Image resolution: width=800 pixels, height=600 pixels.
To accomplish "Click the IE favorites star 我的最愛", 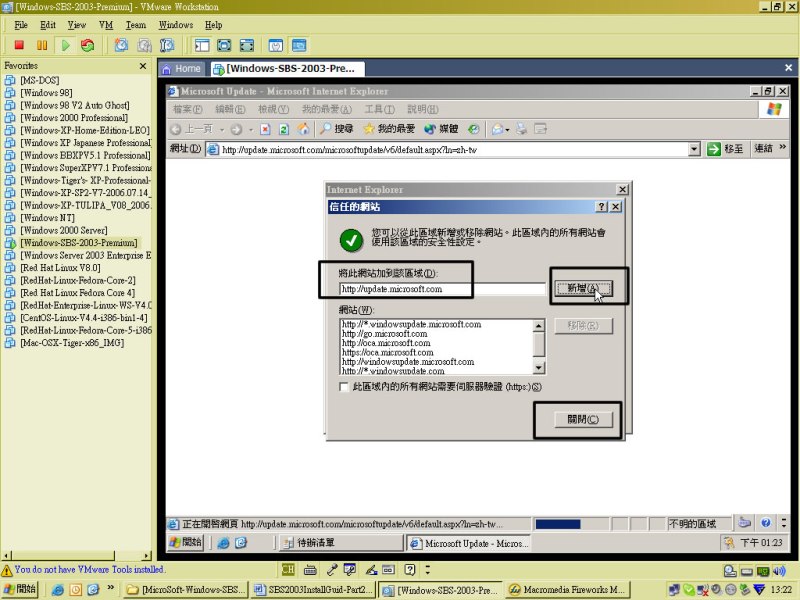I will click(389, 129).
